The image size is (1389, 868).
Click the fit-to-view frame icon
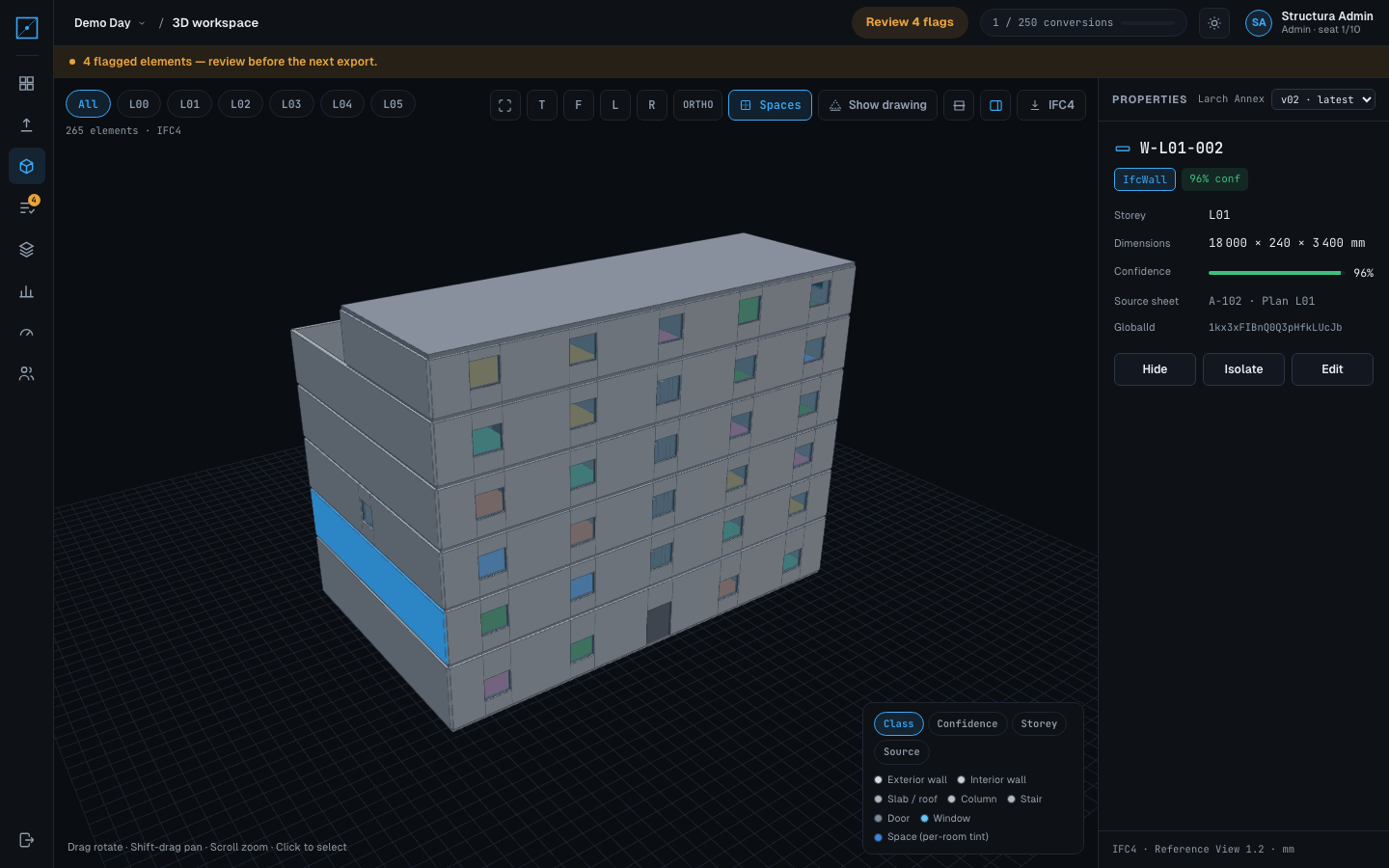pyautogui.click(x=505, y=105)
